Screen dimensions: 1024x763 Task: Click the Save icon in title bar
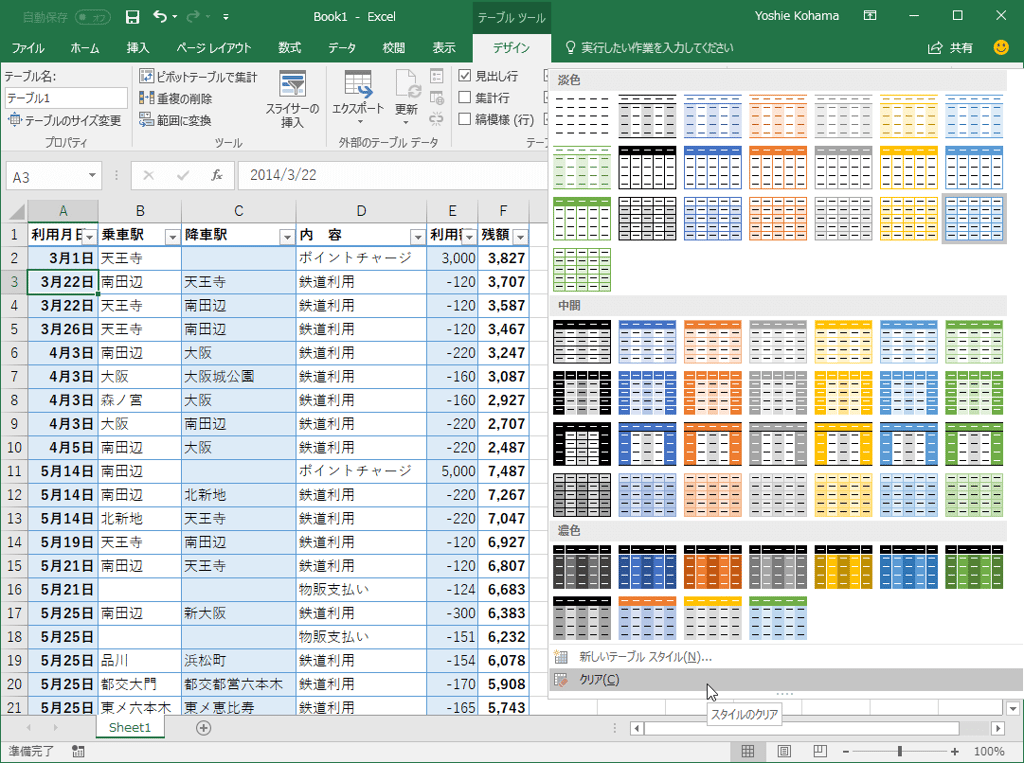coord(133,17)
